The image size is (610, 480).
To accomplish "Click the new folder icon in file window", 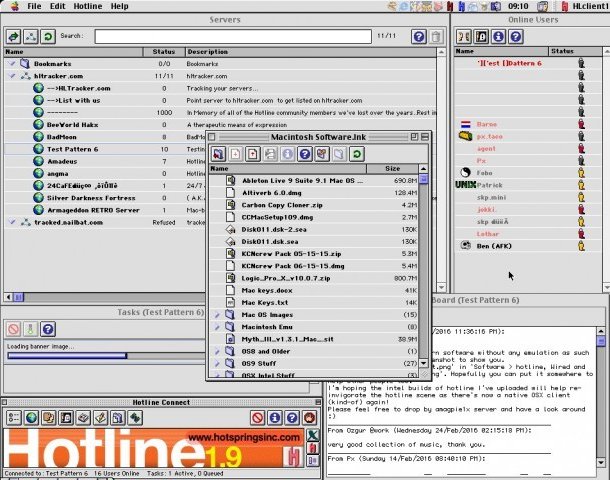I will (339, 154).
